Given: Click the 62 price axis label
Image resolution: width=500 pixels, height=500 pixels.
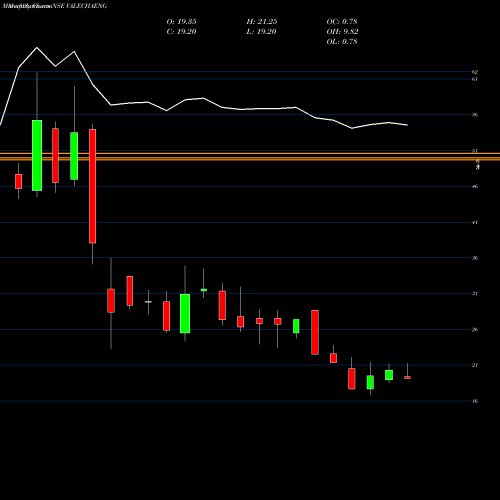Looking at the screenshot, I should (x=475, y=72).
